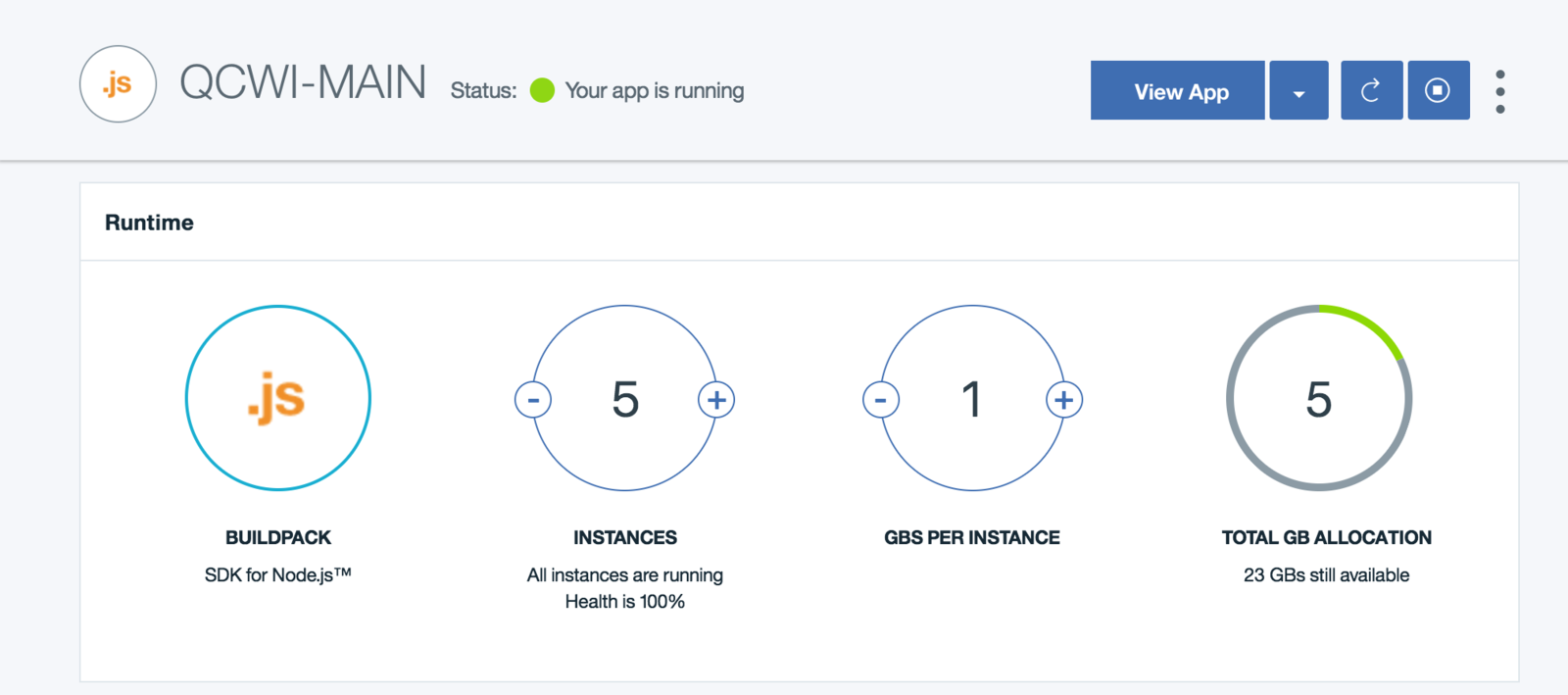Click the GBS PER INSTANCE label
The image size is (1568, 695).
pos(972,537)
